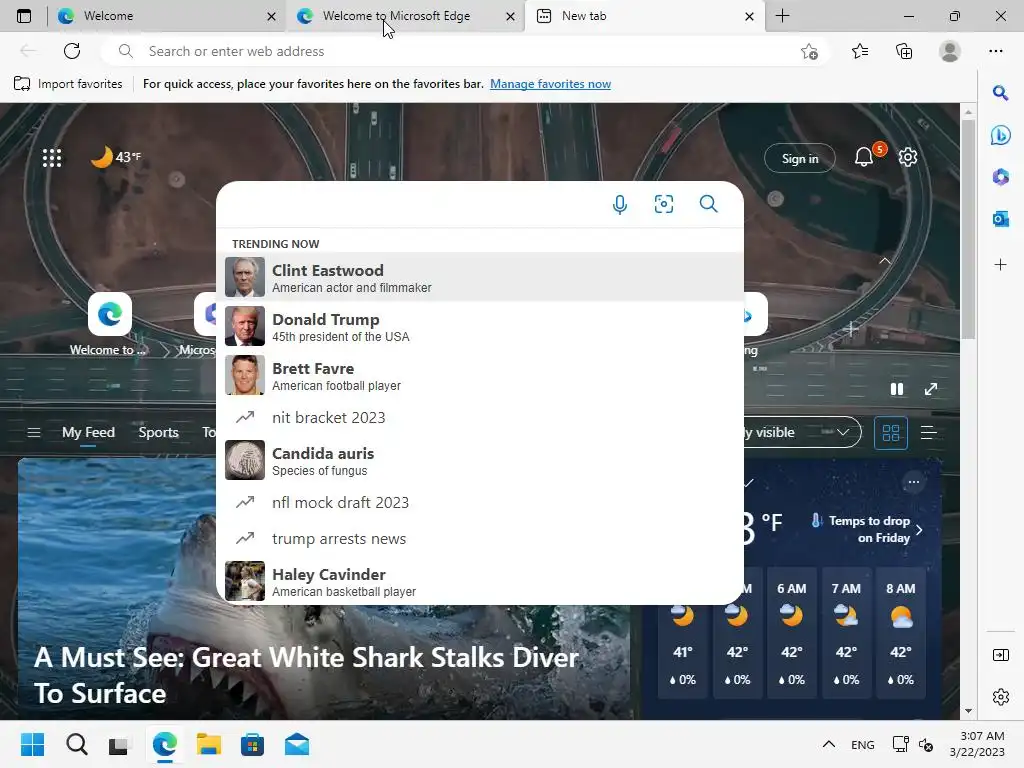
Task: Search using an image icon
Action: click(x=664, y=204)
